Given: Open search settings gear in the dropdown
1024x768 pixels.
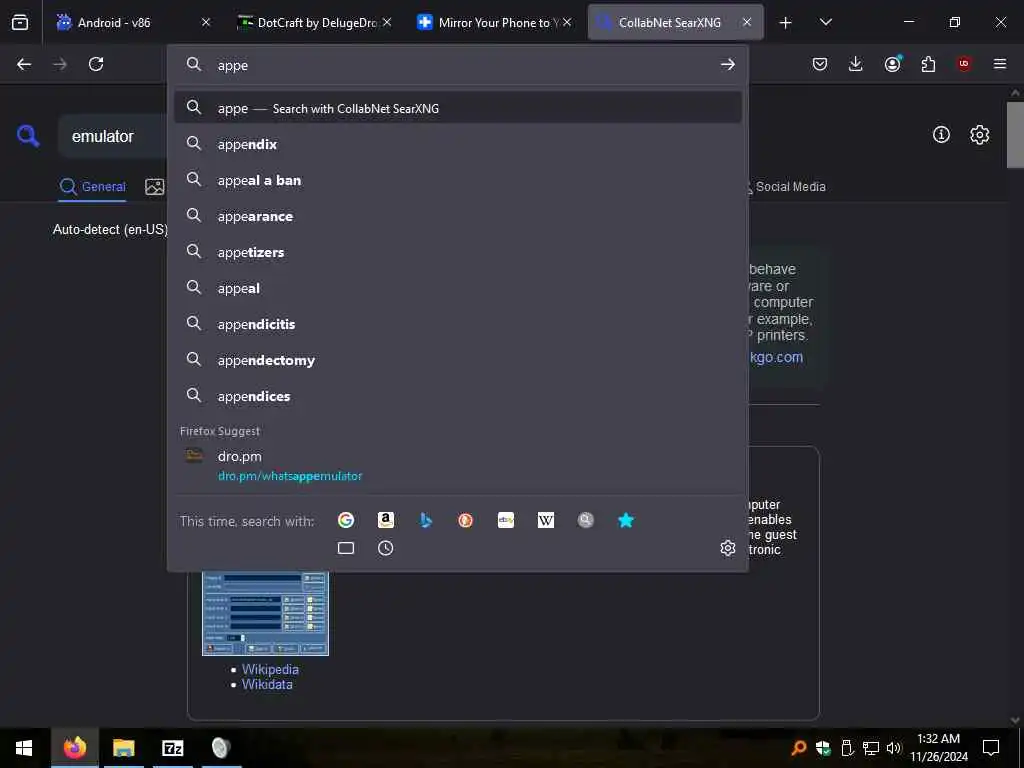Looking at the screenshot, I should (x=728, y=548).
